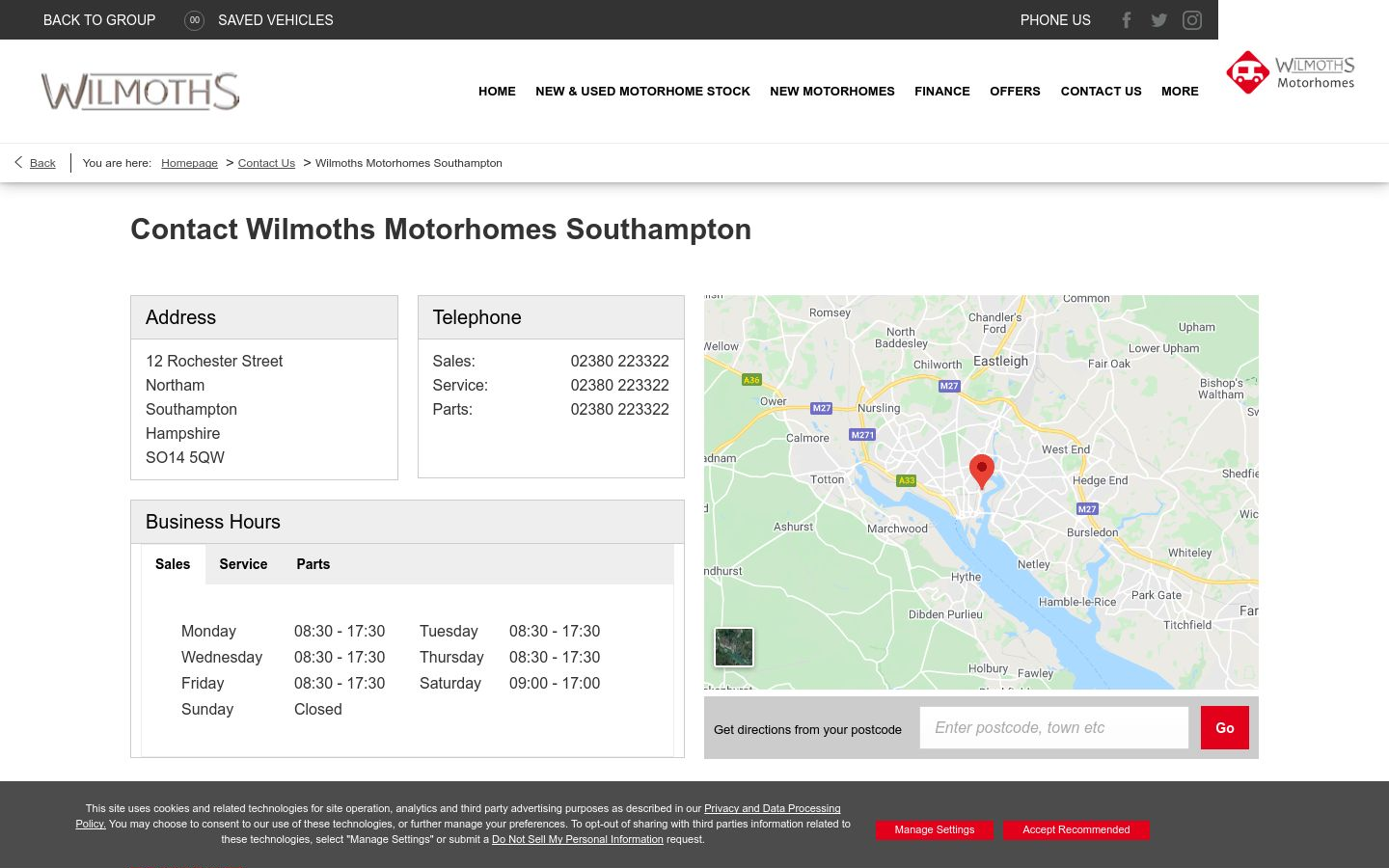Screen dimensions: 1389x868
Task: Click the saved vehicles counter badge
Action: [194, 20]
